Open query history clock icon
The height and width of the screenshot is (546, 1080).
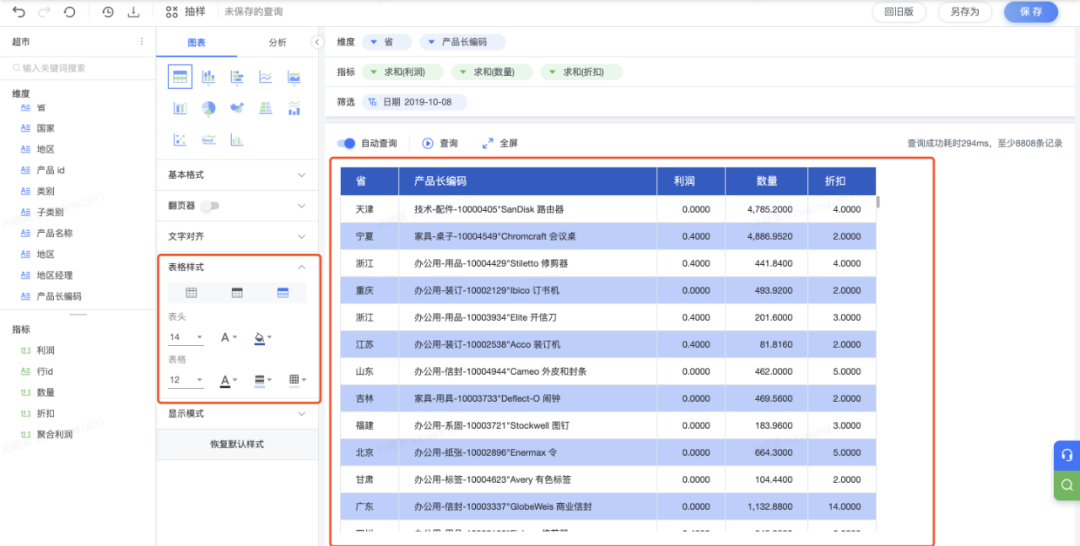point(108,12)
